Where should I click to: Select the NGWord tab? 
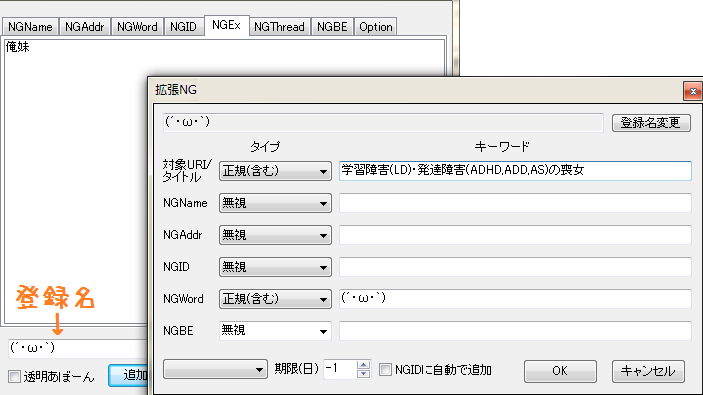click(137, 27)
